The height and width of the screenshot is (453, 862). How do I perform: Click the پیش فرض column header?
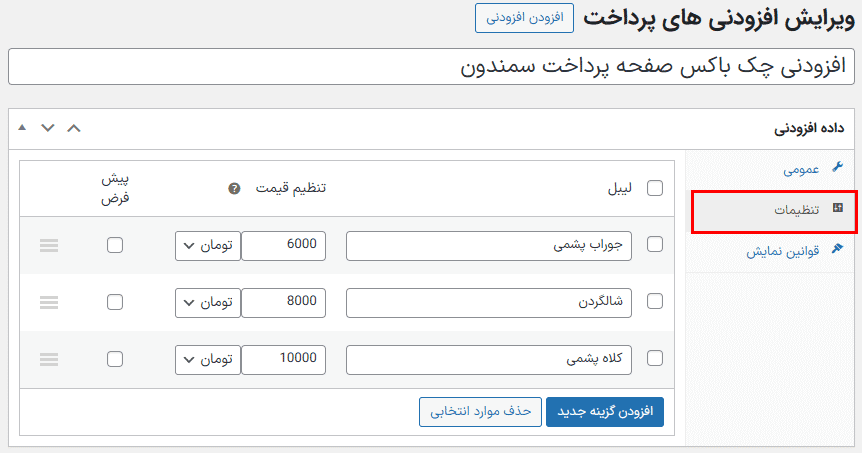pyautogui.click(x=115, y=189)
